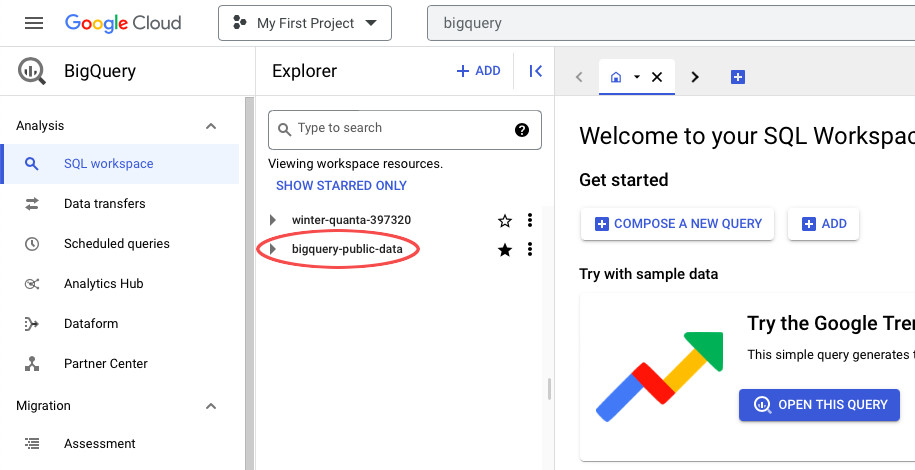Click ADD in Explorer header
The image size is (915, 470).
tap(478, 71)
